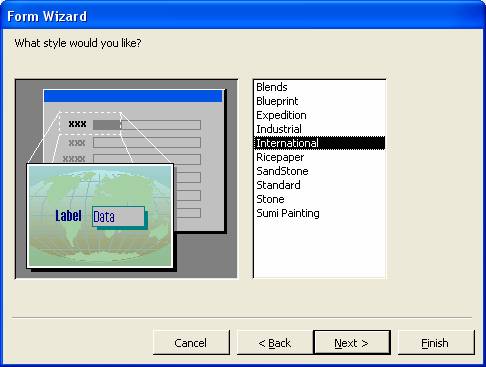The width and height of the screenshot is (486, 367).
Task: Click the highlighted International style
Action: [319, 143]
